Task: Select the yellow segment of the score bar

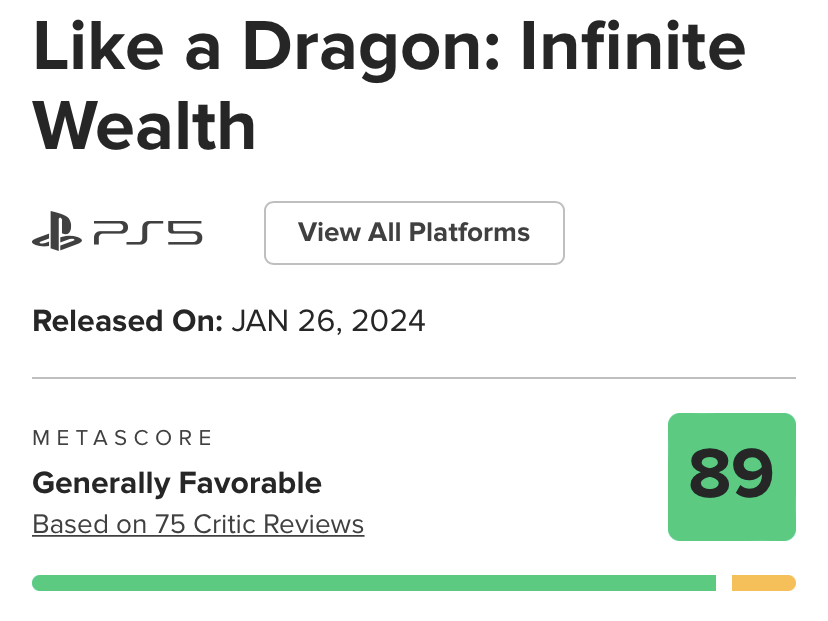Action: point(763,583)
